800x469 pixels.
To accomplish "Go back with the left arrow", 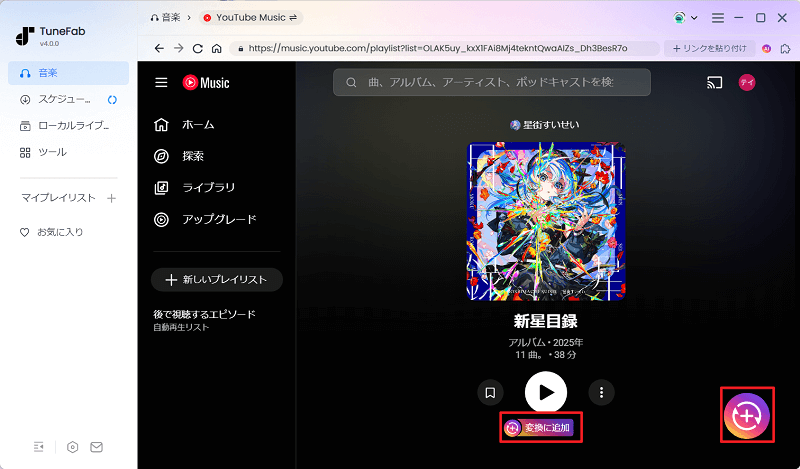I will (x=159, y=48).
